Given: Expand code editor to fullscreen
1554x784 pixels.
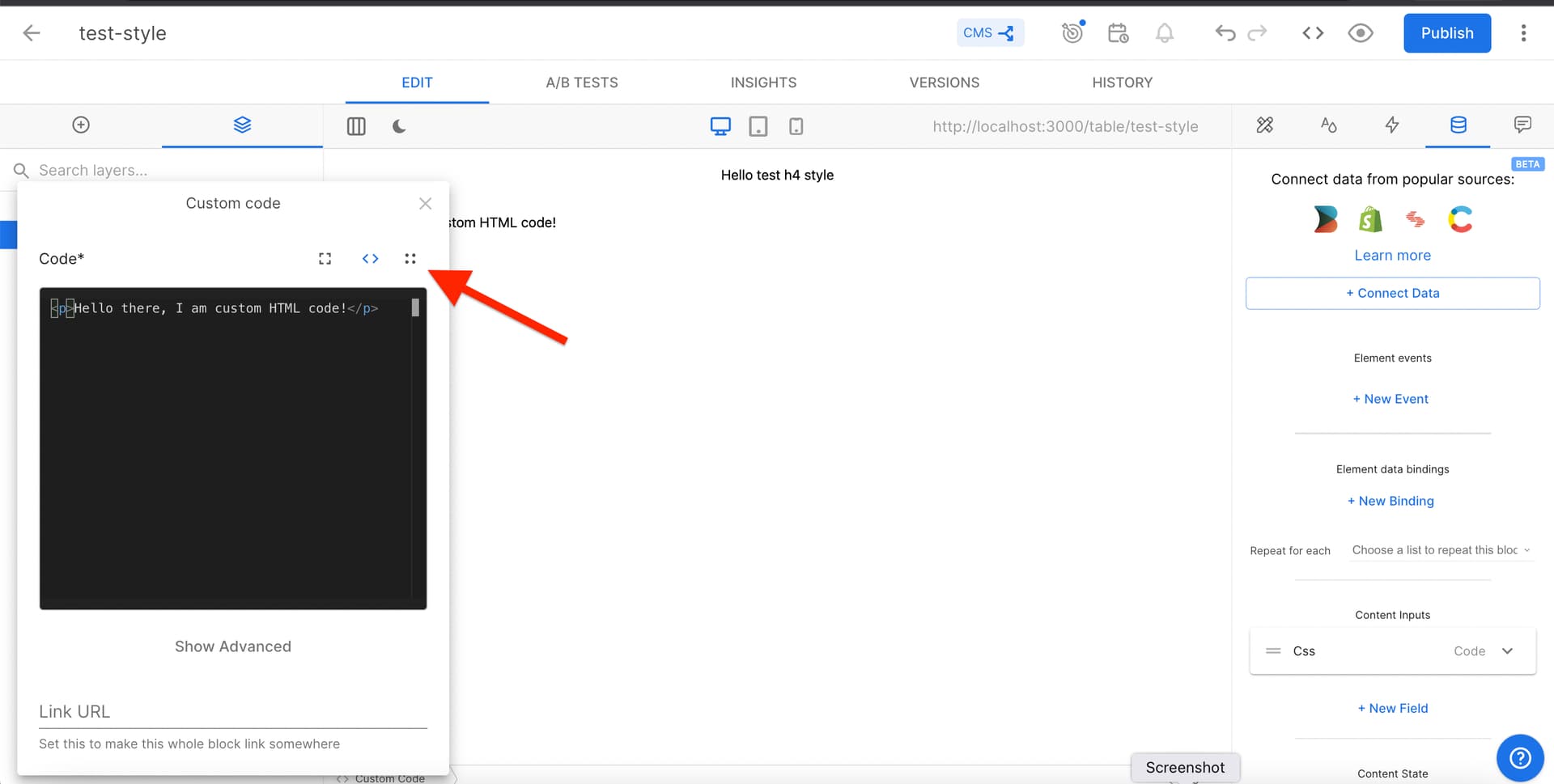Looking at the screenshot, I should [325, 259].
